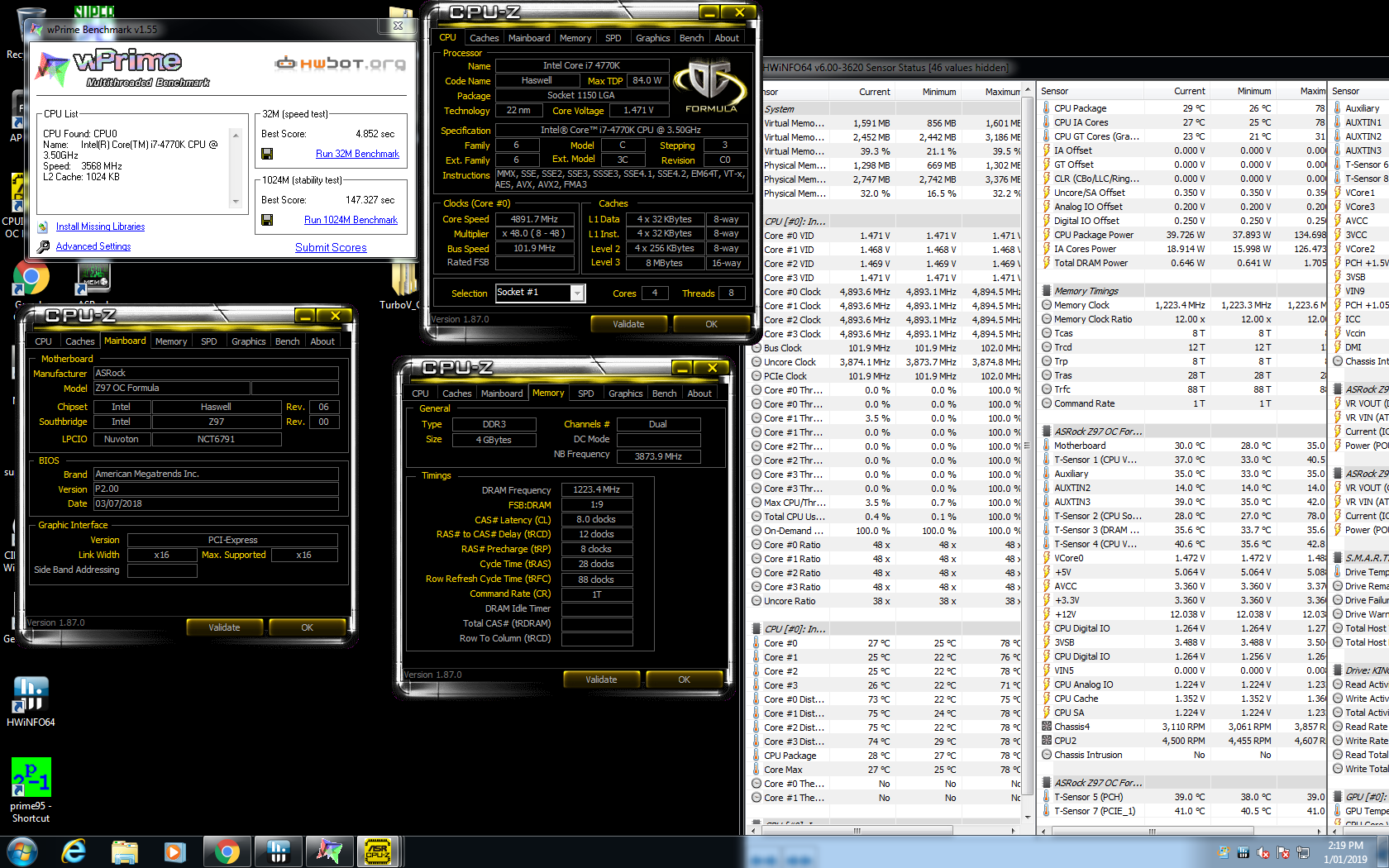Click the icon next to Install Missing Libraries
Screen dimensions: 1389x868
click(x=43, y=227)
